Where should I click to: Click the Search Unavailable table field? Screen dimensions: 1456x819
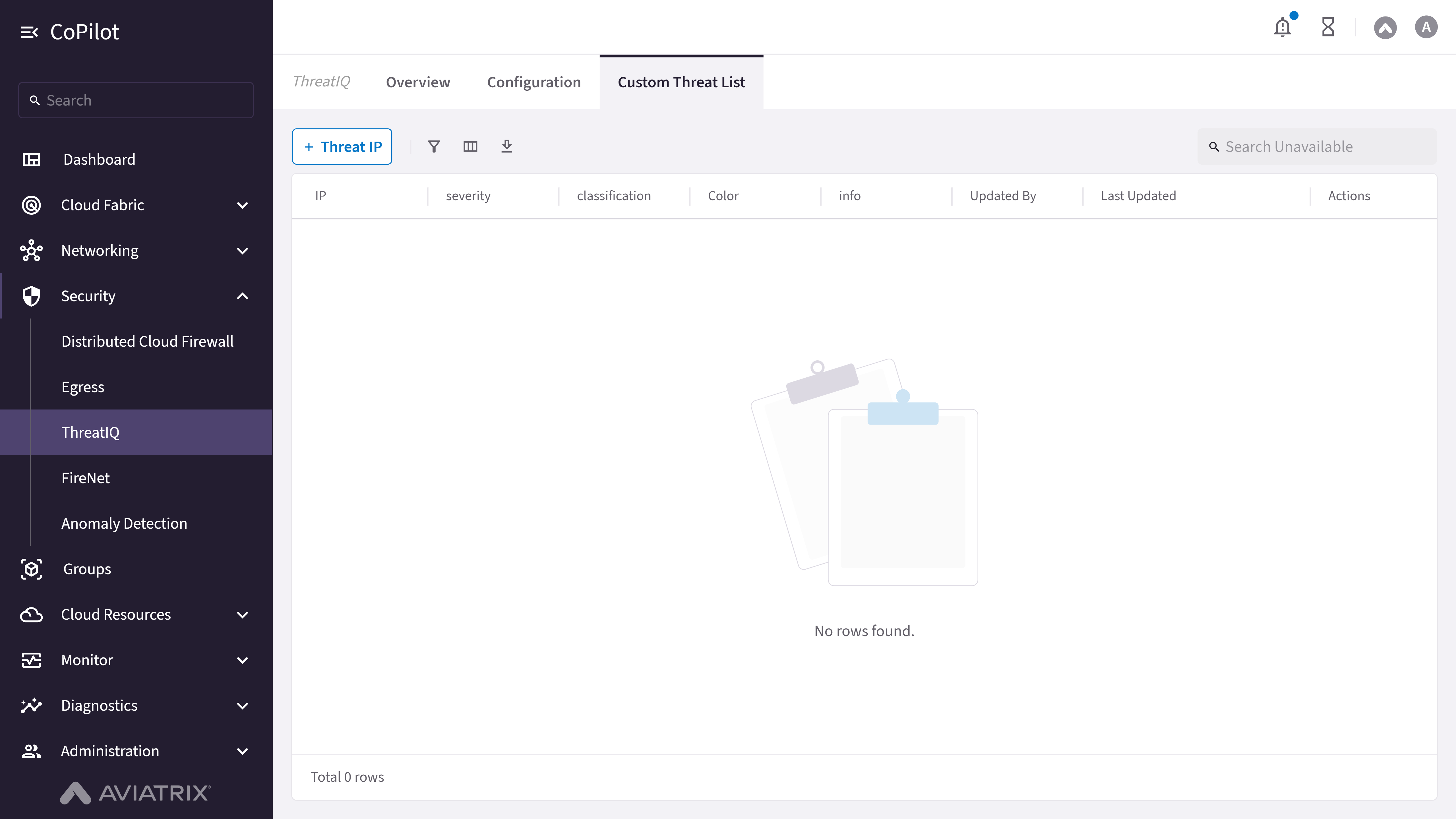[1316, 146]
